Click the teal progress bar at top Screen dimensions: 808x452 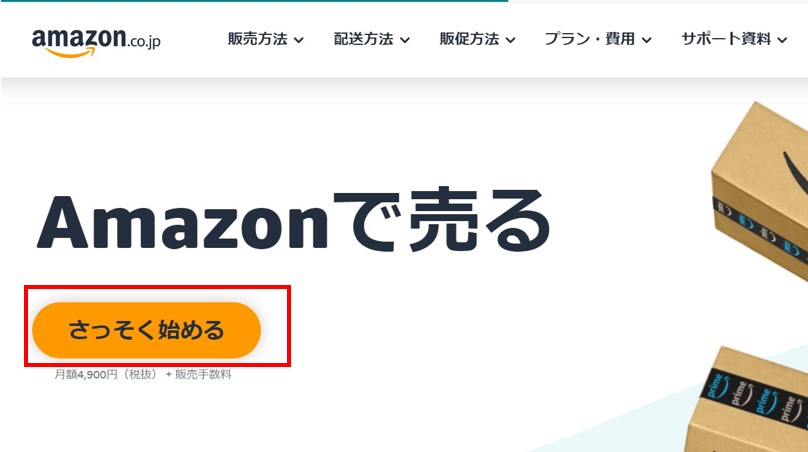(x=254, y=1)
